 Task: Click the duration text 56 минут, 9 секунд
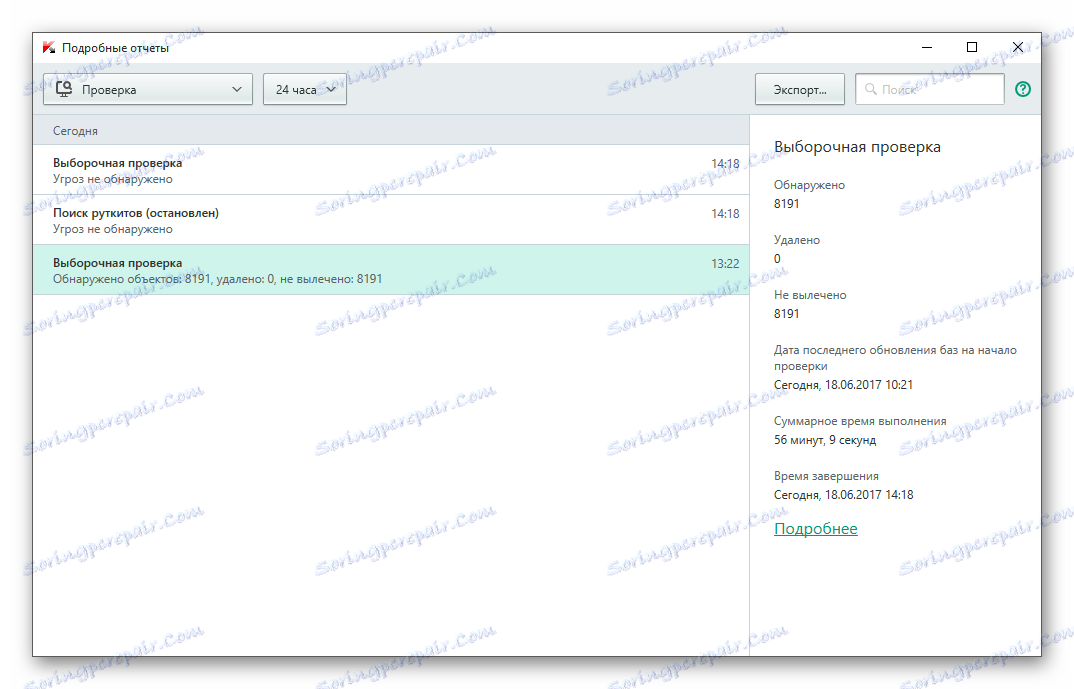[x=825, y=440]
